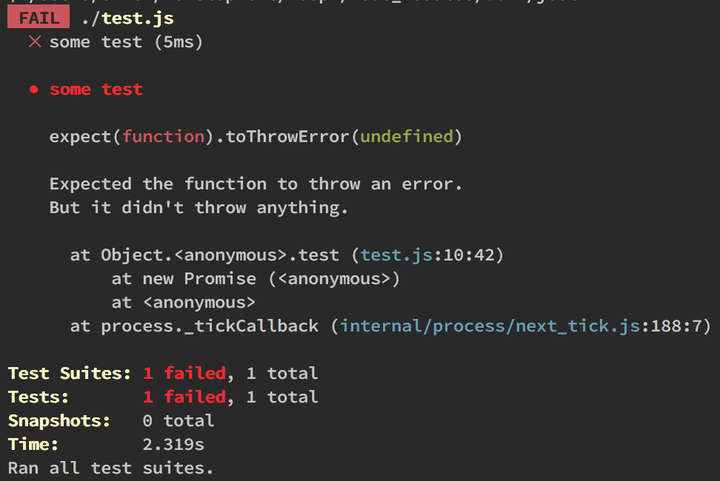The height and width of the screenshot is (481, 720).
Task: Click the red bullet before 'some test'
Action: (x=34, y=89)
